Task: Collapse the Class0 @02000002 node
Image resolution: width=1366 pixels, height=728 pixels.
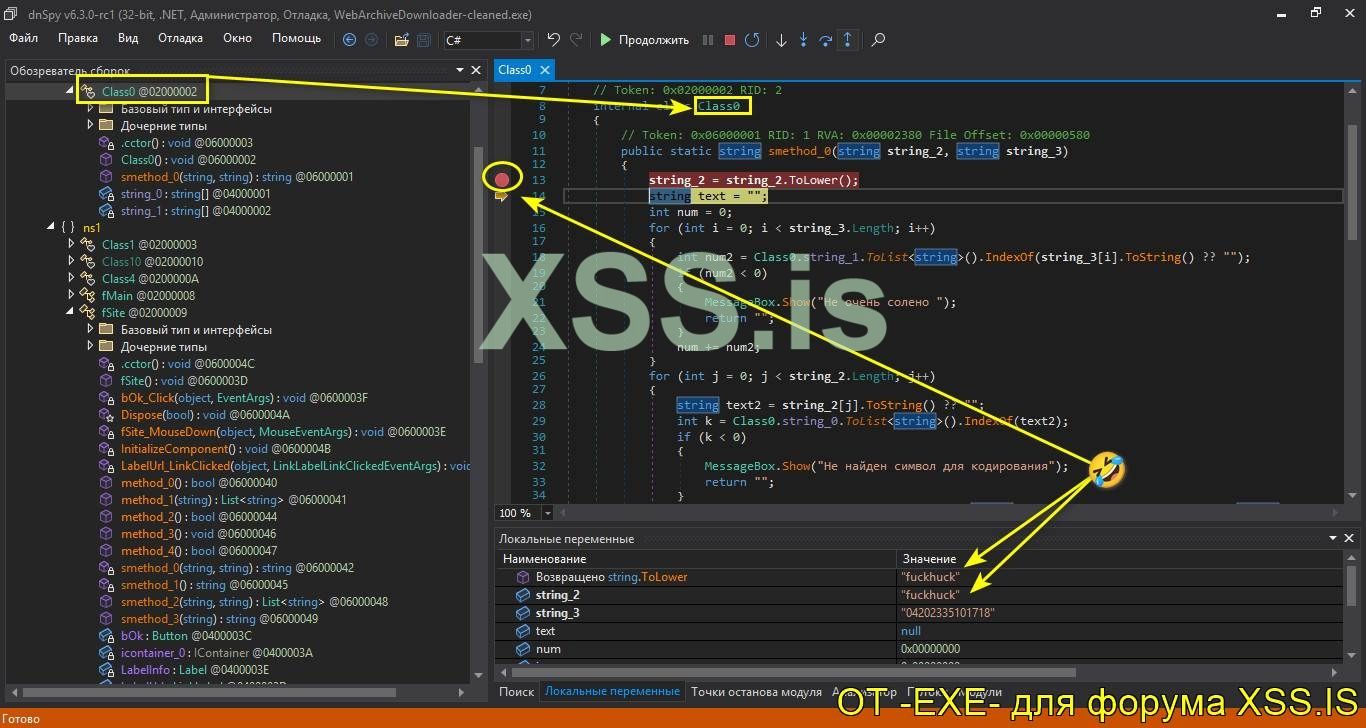Action: tap(70, 92)
